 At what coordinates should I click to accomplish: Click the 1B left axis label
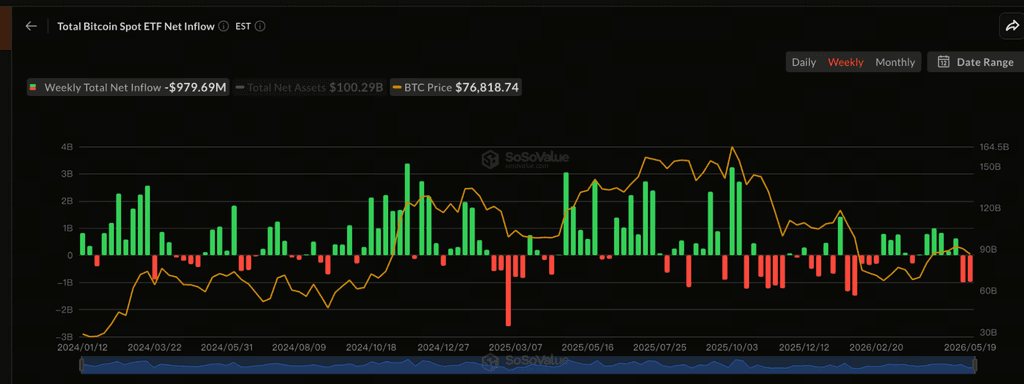tap(67, 229)
